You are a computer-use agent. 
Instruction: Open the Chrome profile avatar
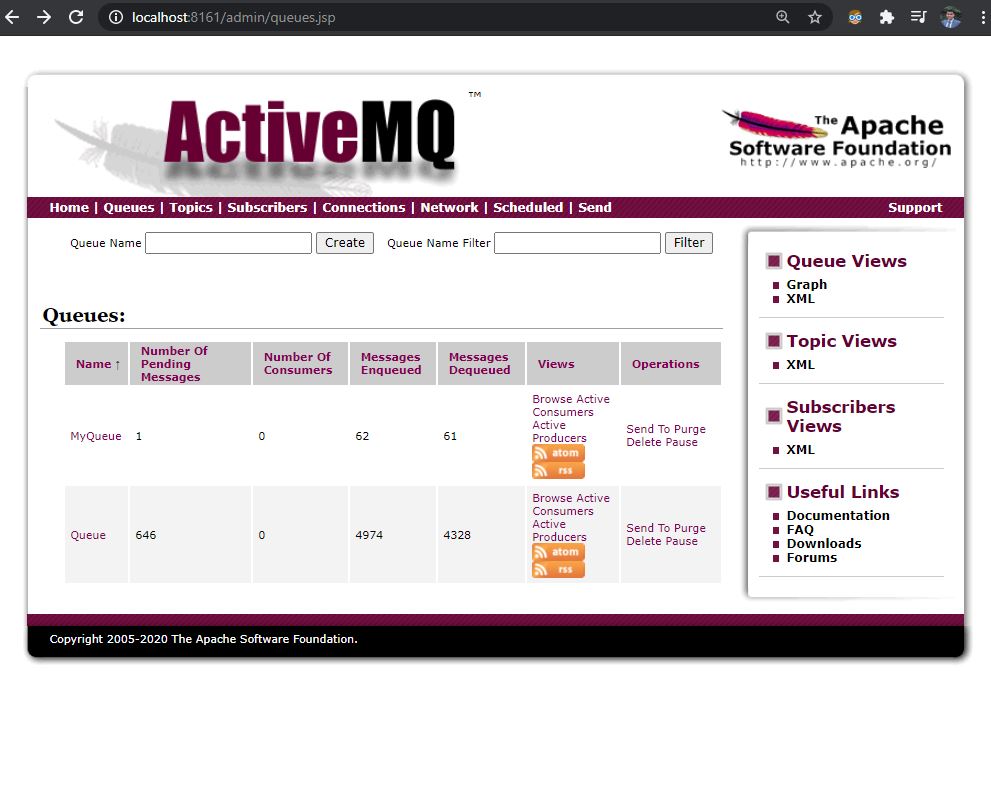pos(951,17)
